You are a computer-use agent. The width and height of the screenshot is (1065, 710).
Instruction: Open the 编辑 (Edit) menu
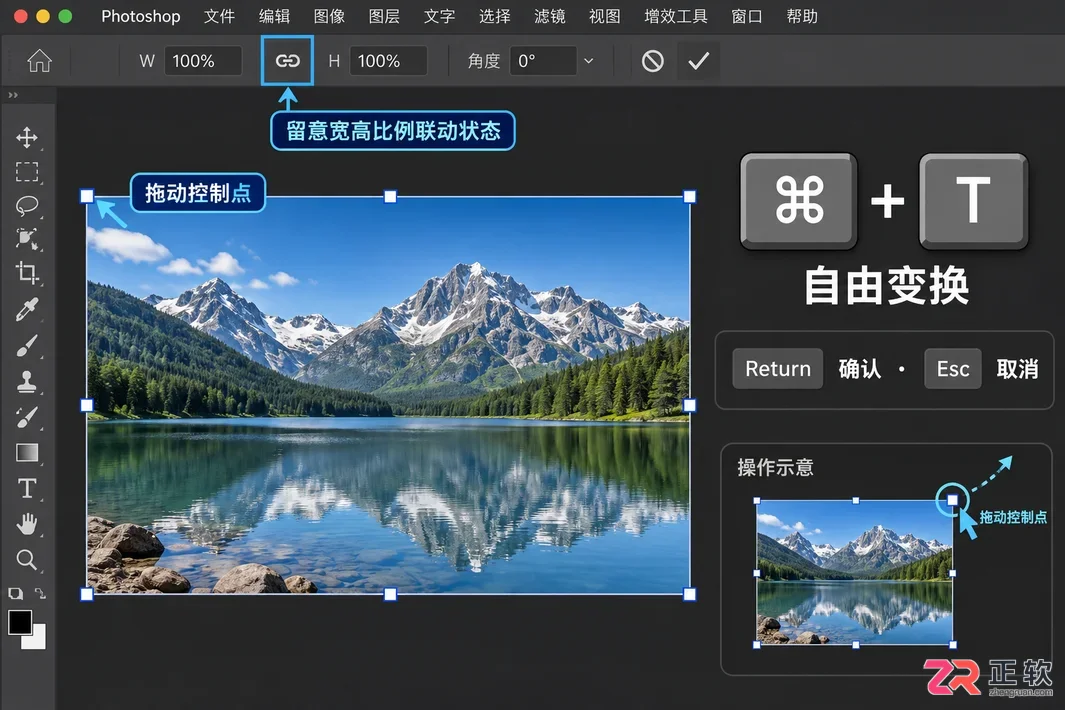(x=274, y=16)
